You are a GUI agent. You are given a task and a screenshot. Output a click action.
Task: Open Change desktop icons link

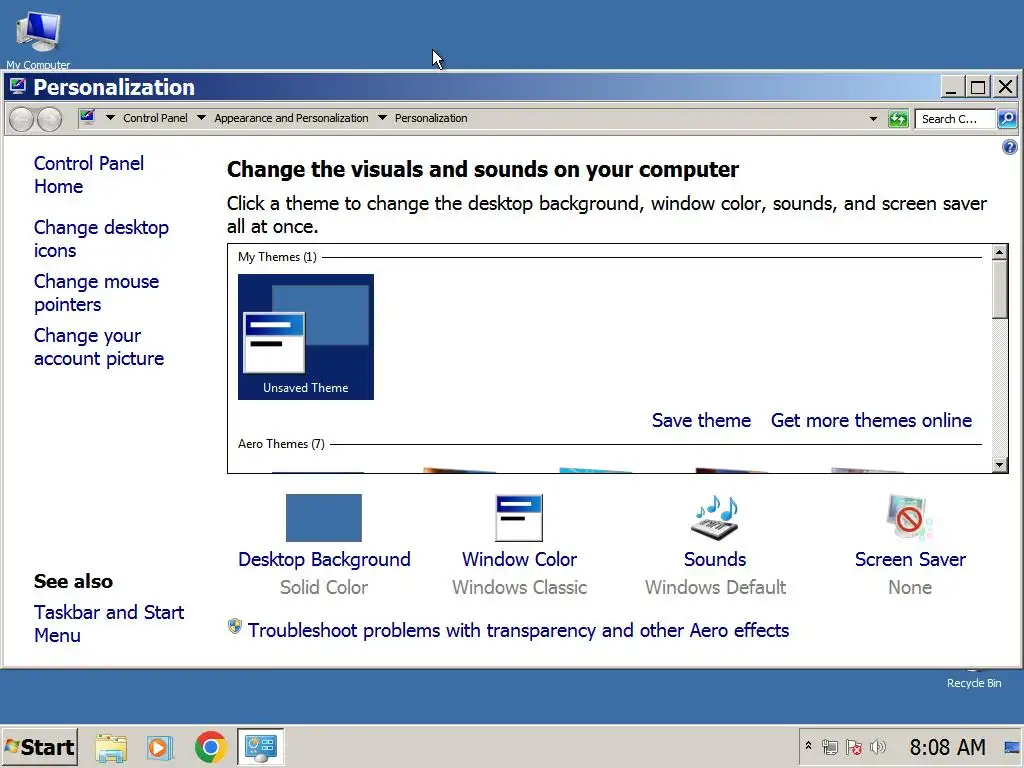click(101, 238)
